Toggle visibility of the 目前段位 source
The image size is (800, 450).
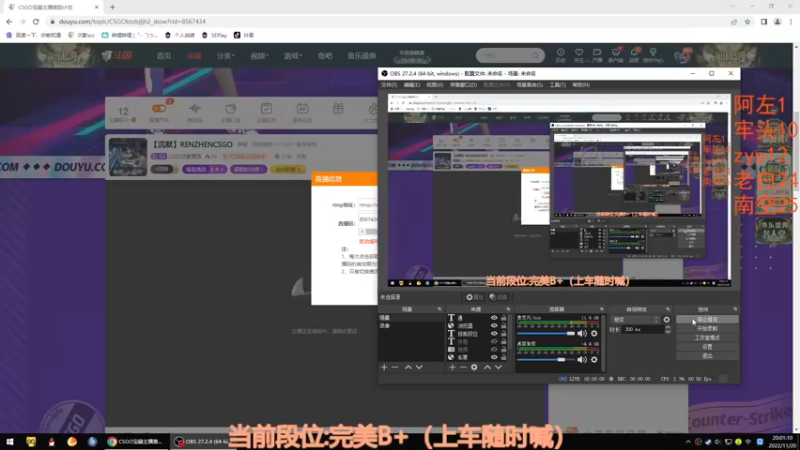[494, 334]
